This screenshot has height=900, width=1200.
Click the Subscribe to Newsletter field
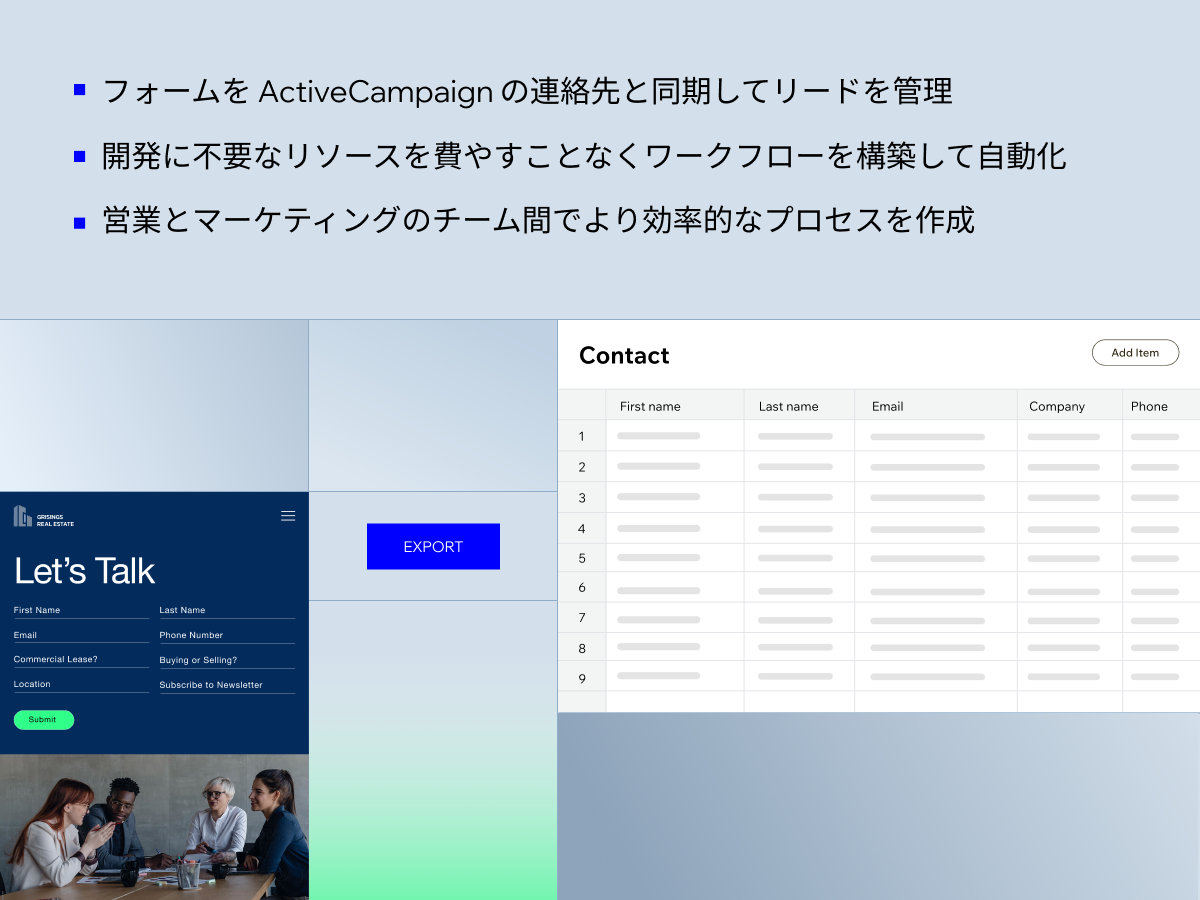pos(227,686)
